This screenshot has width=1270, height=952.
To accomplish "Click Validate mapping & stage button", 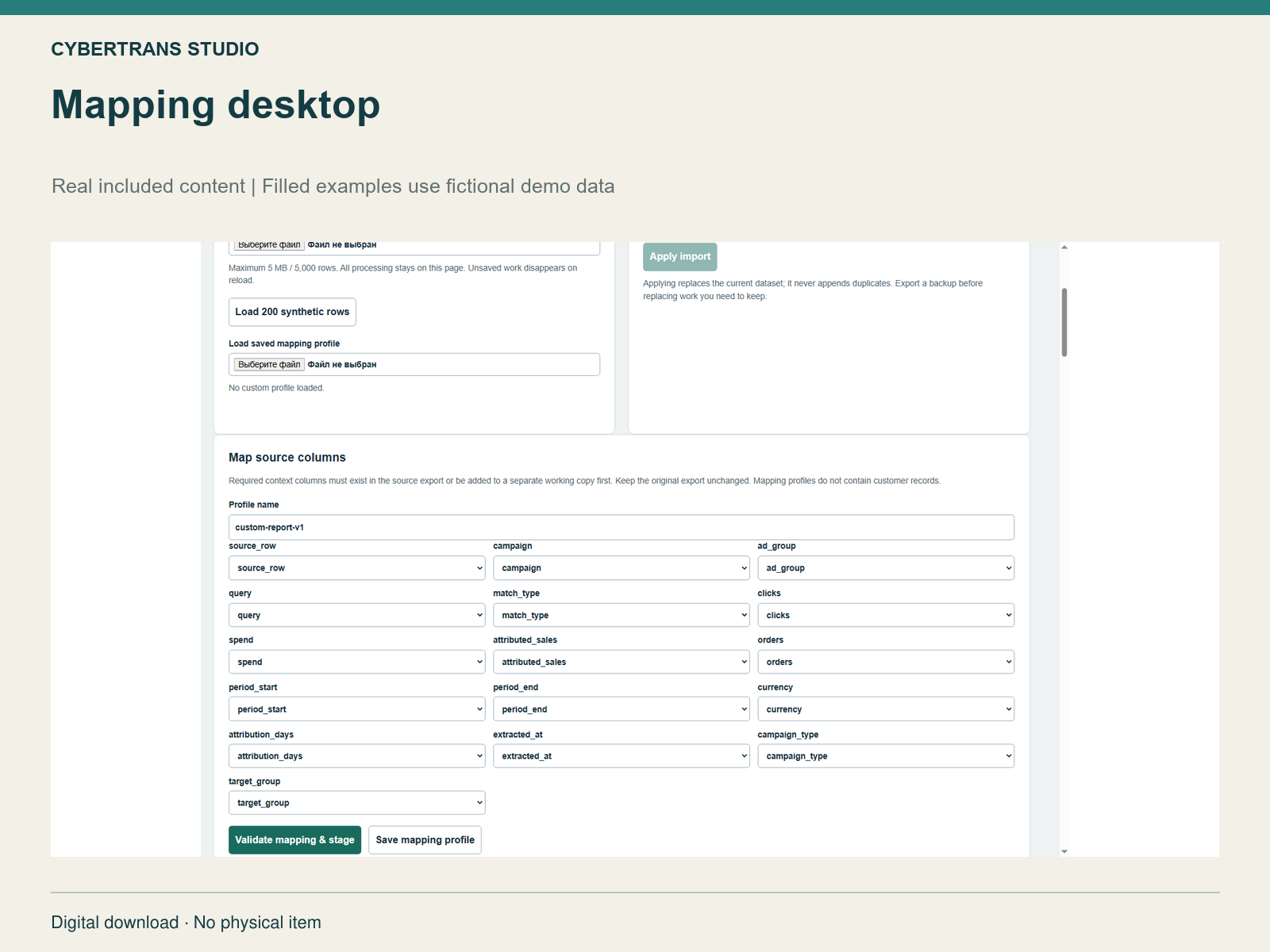I will [294, 840].
